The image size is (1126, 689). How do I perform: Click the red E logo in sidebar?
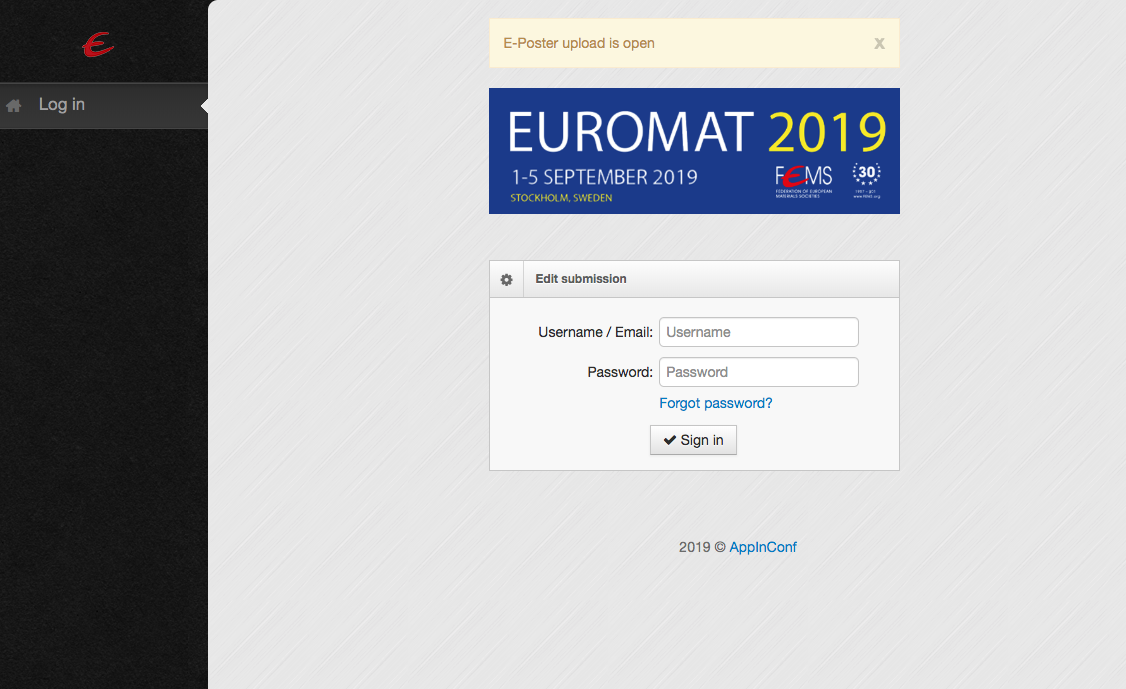point(98,45)
